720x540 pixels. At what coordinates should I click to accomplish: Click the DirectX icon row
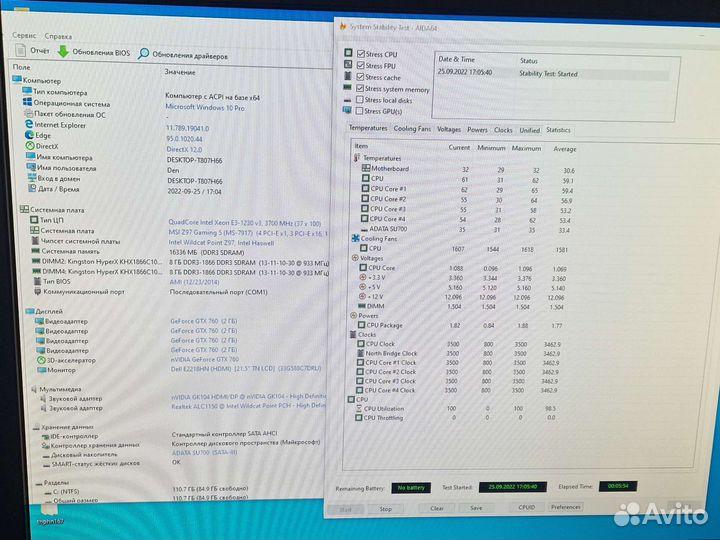click(42, 146)
